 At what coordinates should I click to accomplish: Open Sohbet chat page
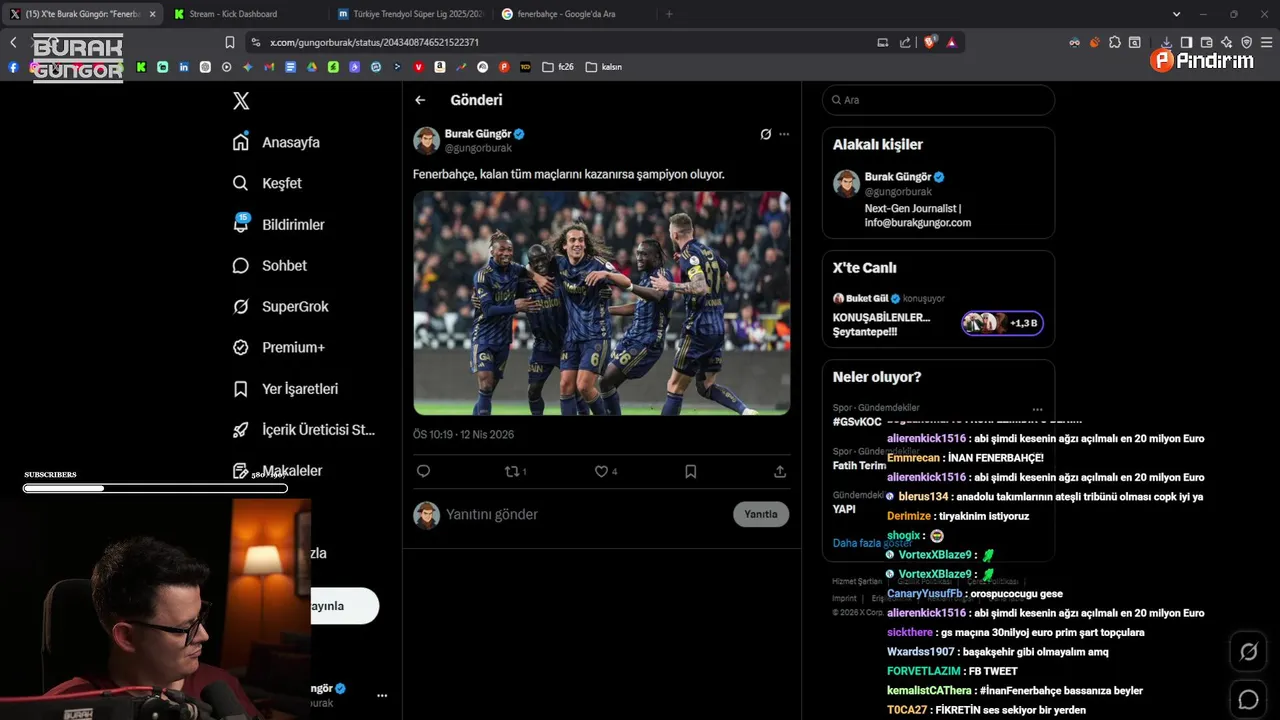269,265
